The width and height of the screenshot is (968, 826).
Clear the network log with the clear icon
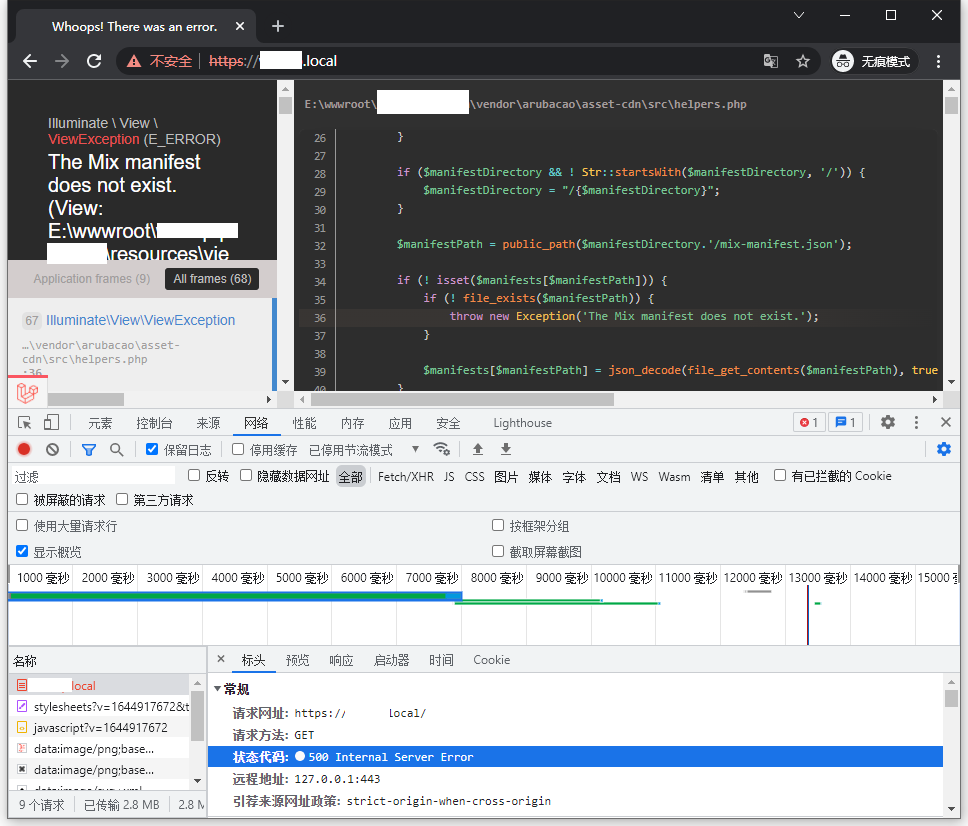click(52, 450)
